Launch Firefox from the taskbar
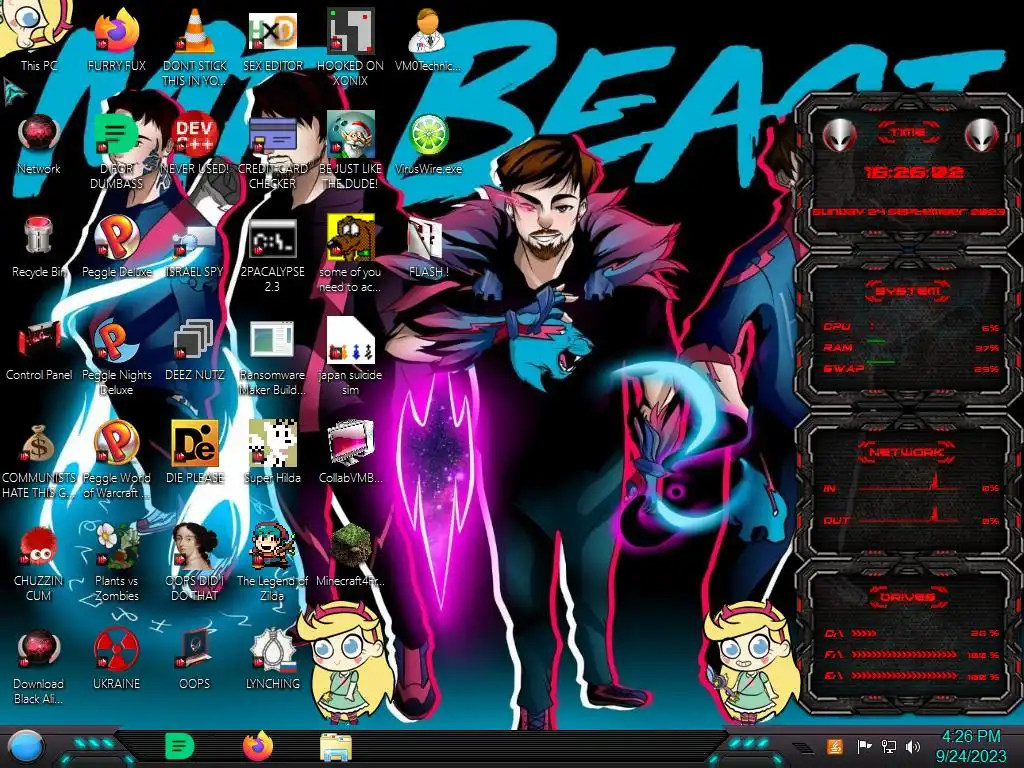The width and height of the screenshot is (1024, 768). coord(258,746)
